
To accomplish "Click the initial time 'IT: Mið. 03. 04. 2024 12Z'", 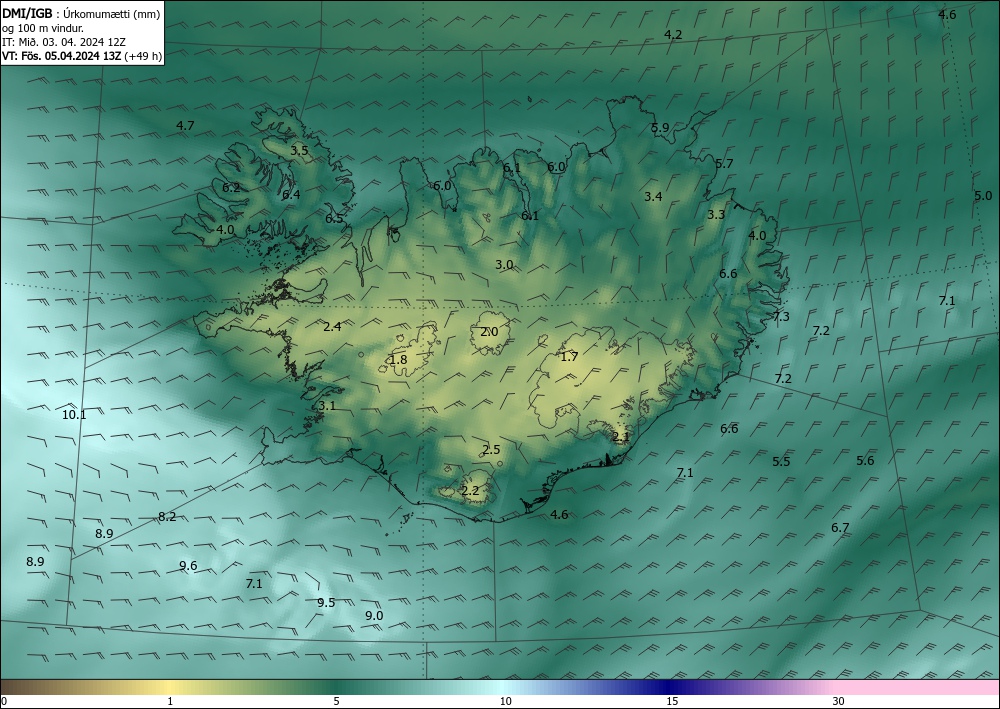I will [x=64, y=42].
